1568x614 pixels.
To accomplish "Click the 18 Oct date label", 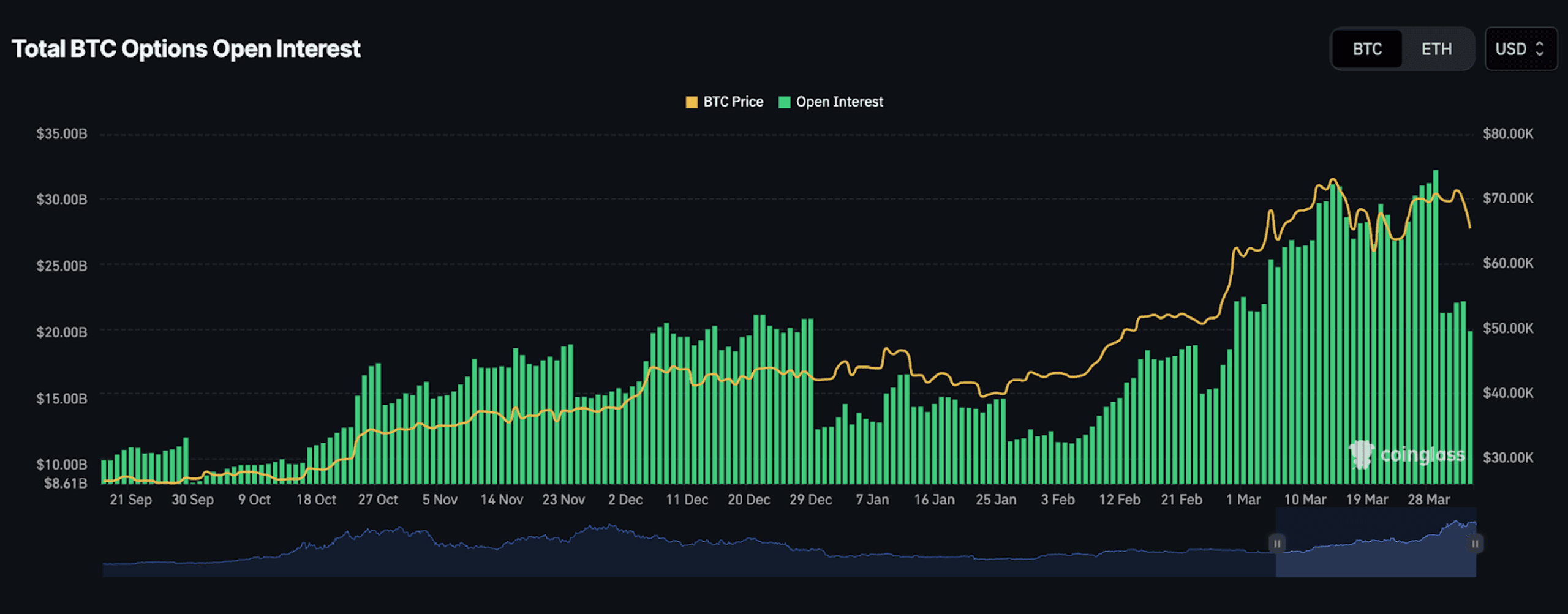I will [x=316, y=500].
